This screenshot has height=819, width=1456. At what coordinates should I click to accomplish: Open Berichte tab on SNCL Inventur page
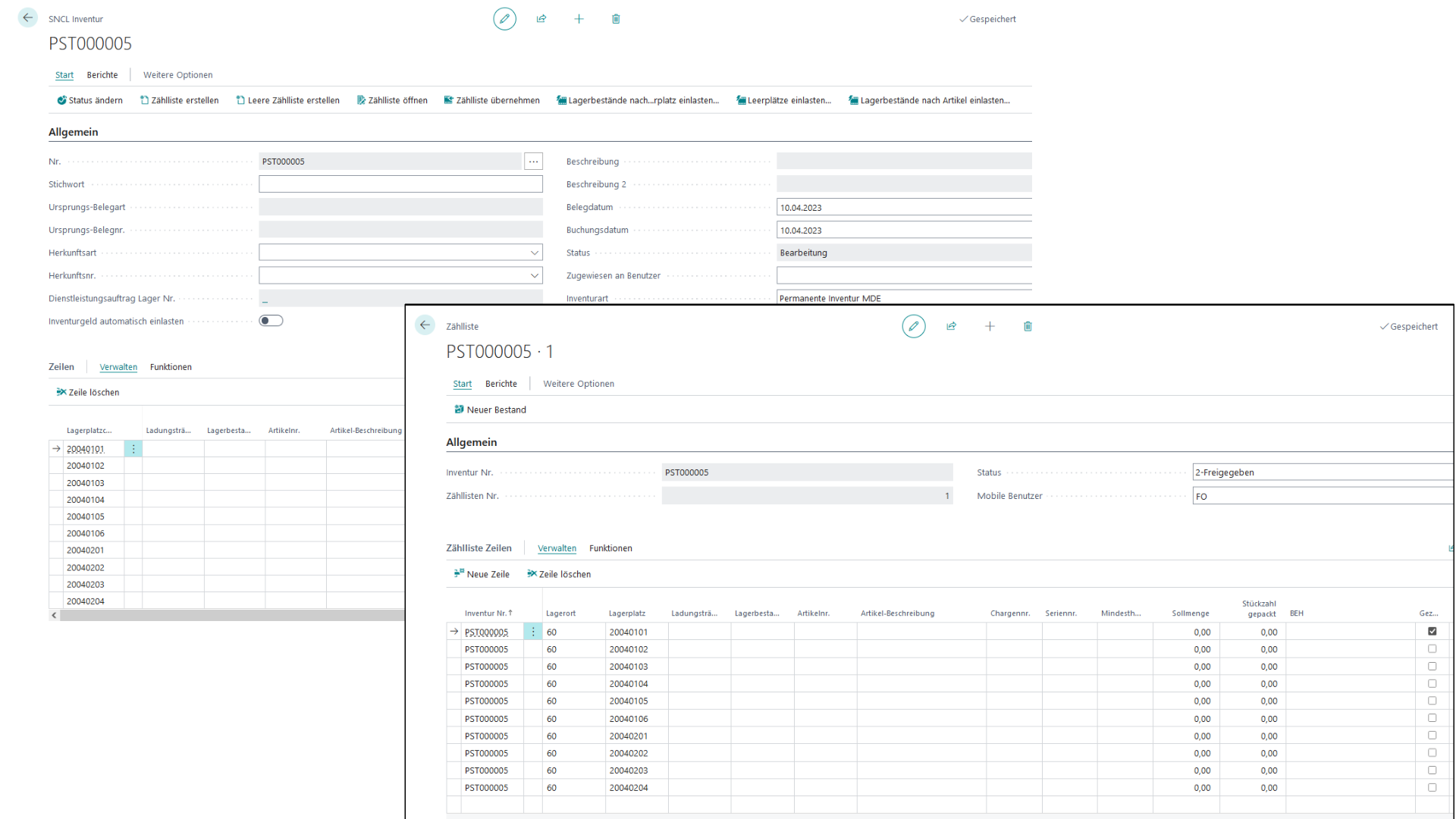tap(102, 75)
